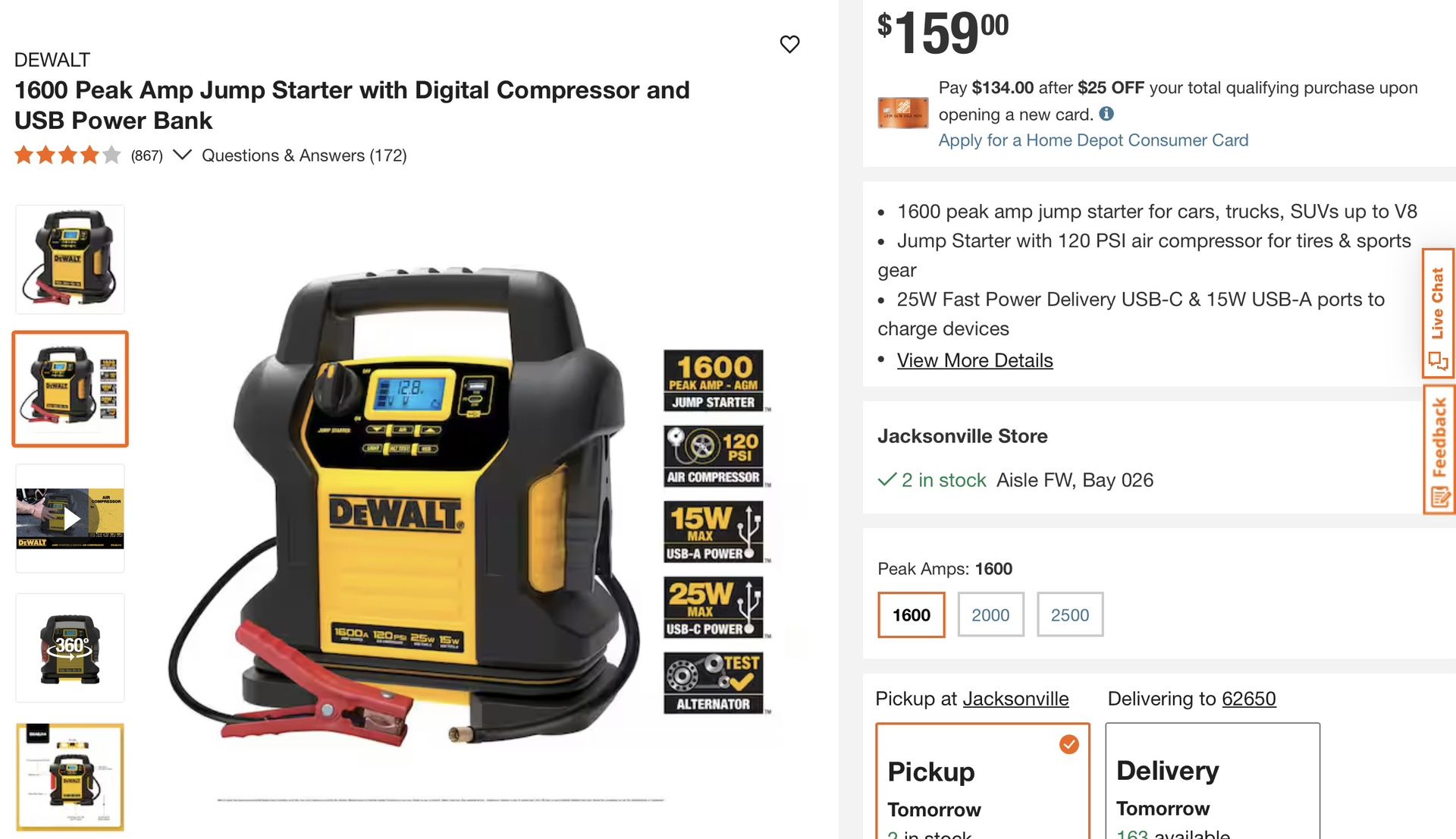Choose the Pickup fulfillment option
Image resolution: width=1456 pixels, height=839 pixels.
pos(983,781)
